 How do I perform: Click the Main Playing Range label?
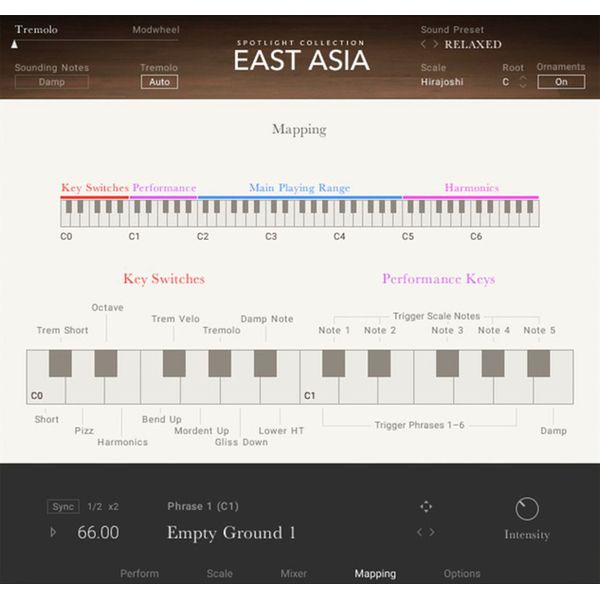pos(300,188)
